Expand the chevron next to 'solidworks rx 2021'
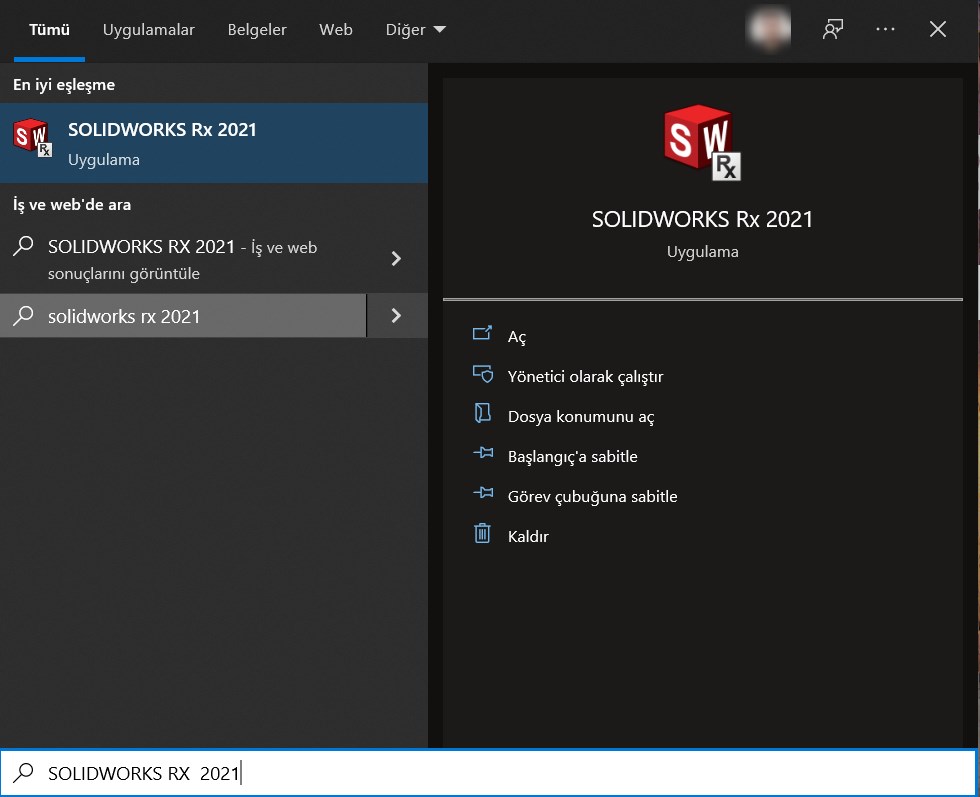This screenshot has height=797, width=980. click(396, 316)
